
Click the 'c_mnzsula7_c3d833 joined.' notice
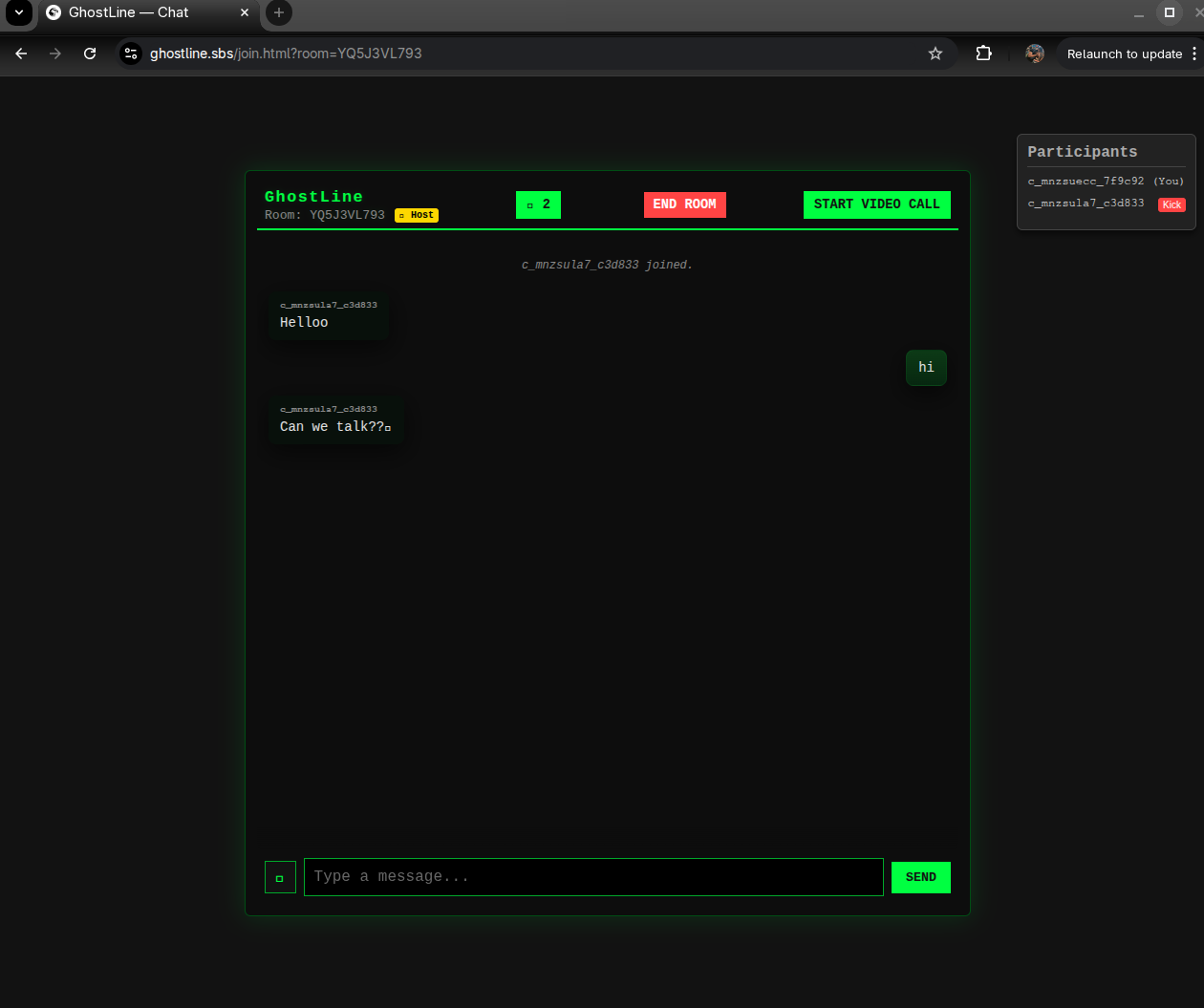[607, 265]
